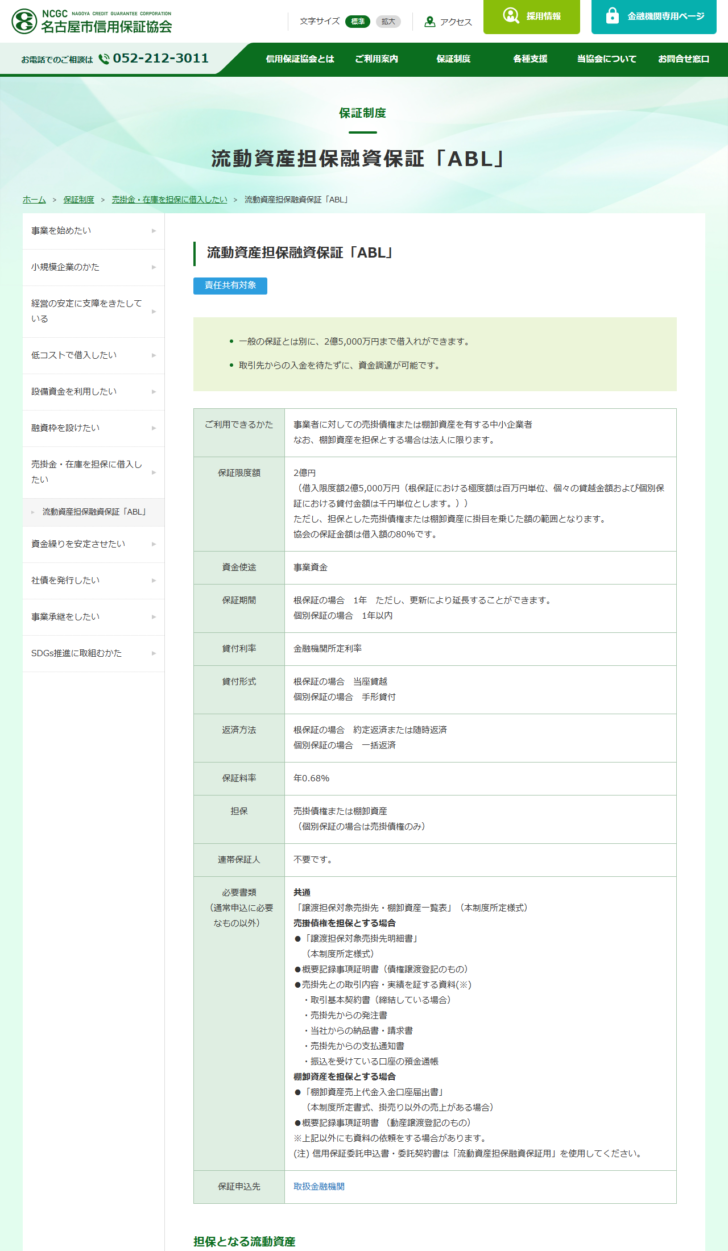Open the 保証制度 menu in the navigation bar

coord(453,59)
